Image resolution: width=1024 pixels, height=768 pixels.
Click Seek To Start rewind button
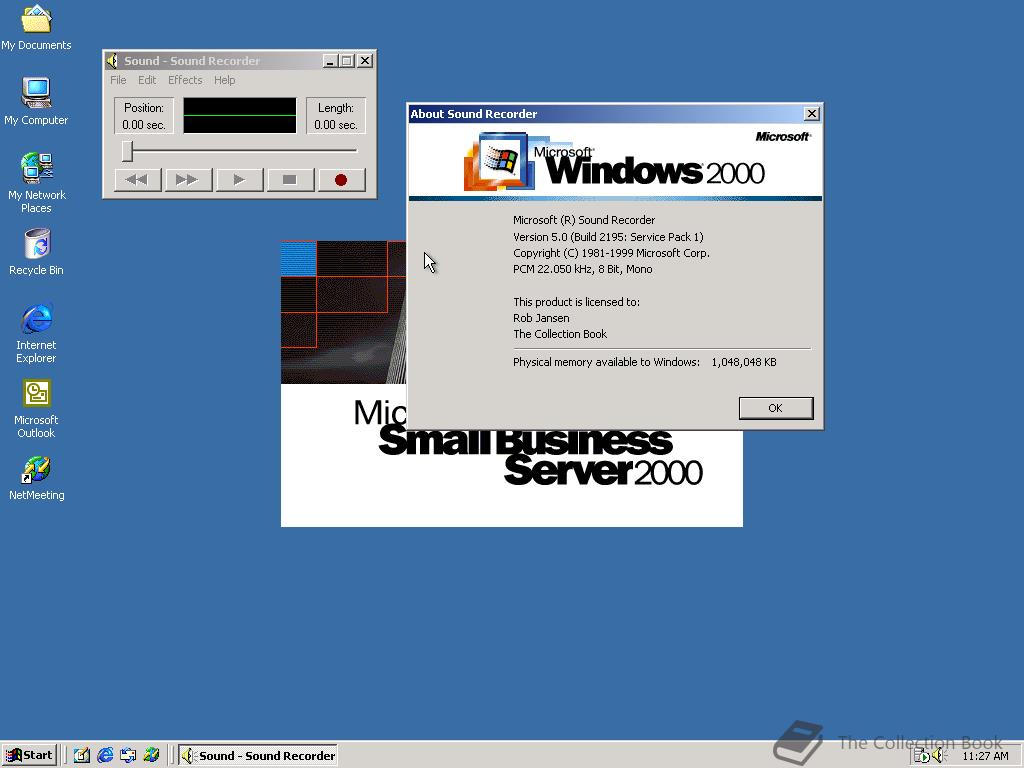tap(137, 180)
